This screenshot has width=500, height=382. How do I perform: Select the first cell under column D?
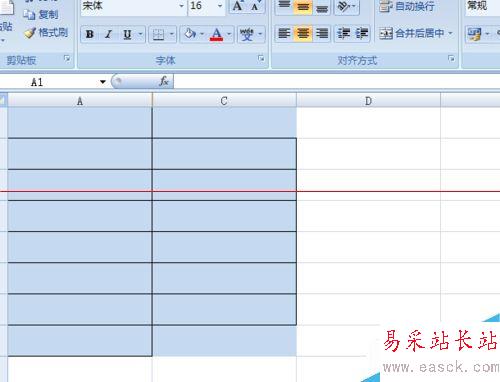368,123
